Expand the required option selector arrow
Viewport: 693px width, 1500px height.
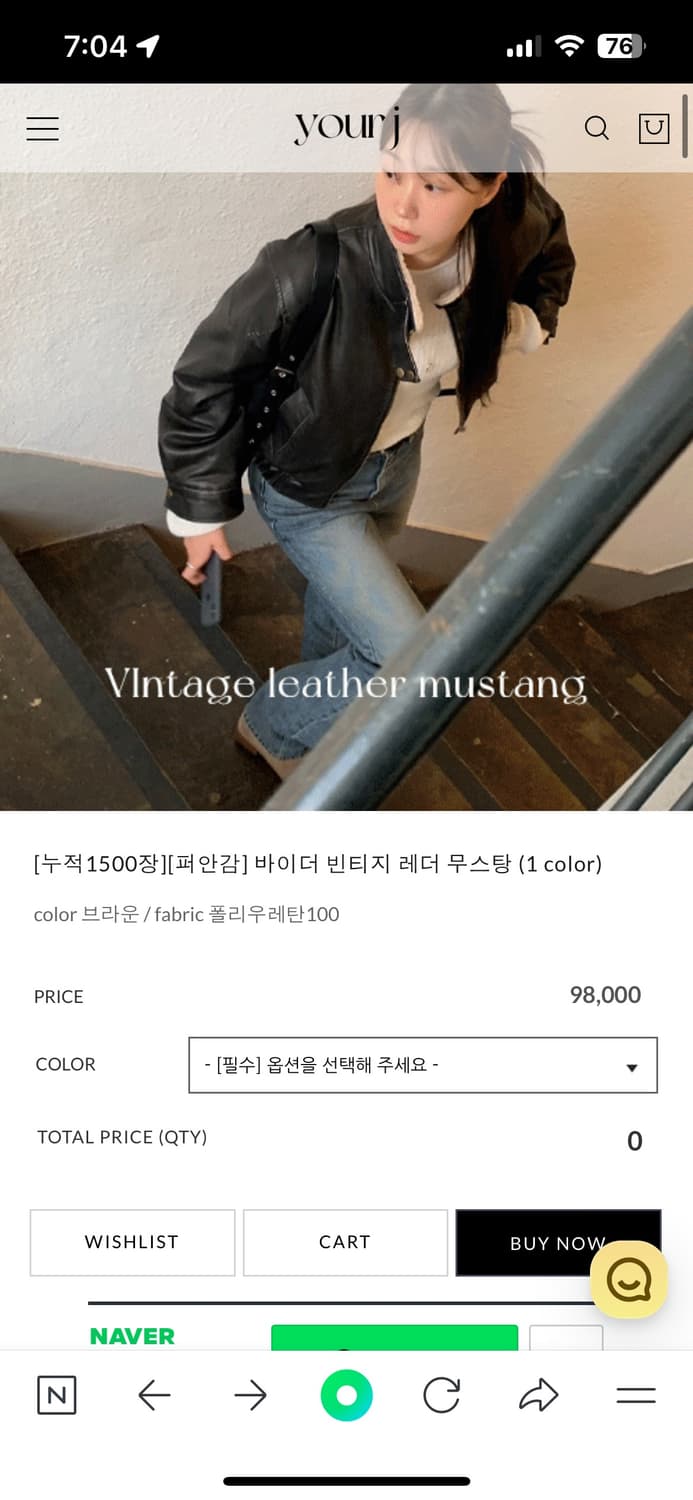(632, 1065)
